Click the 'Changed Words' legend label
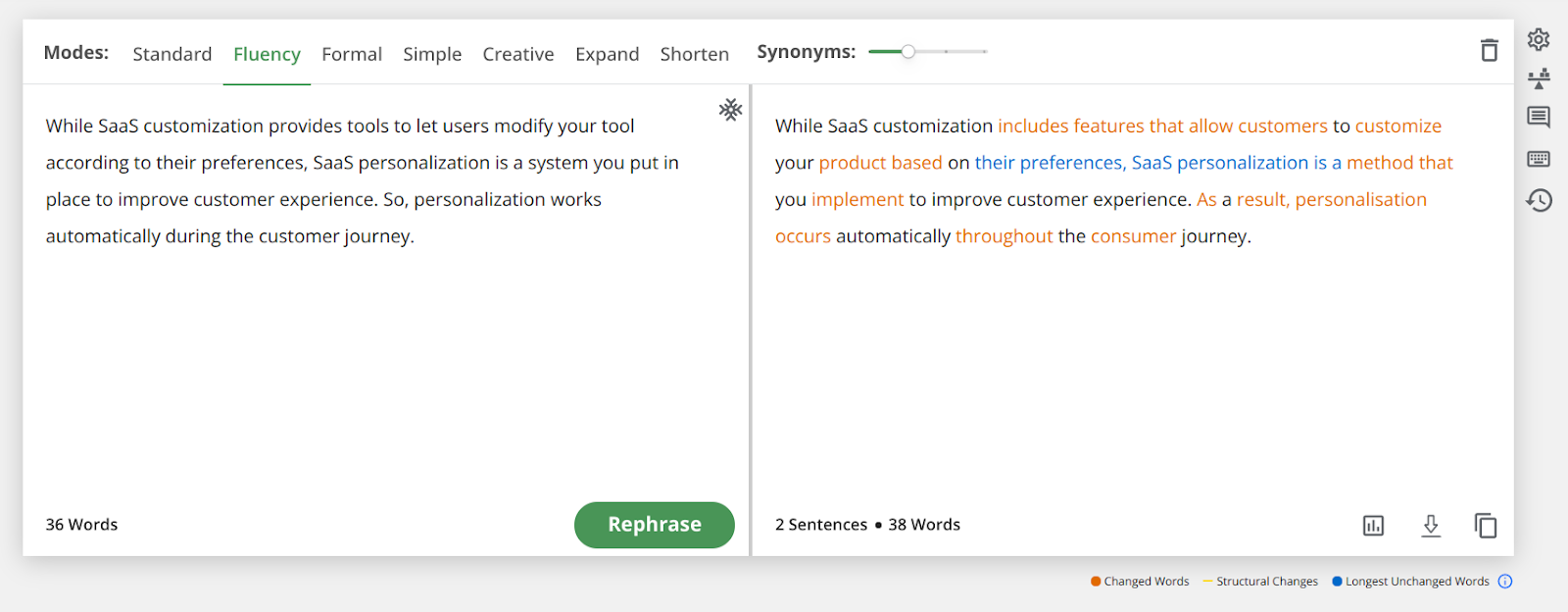Viewport: 1568px width, 612px height. point(1147,582)
